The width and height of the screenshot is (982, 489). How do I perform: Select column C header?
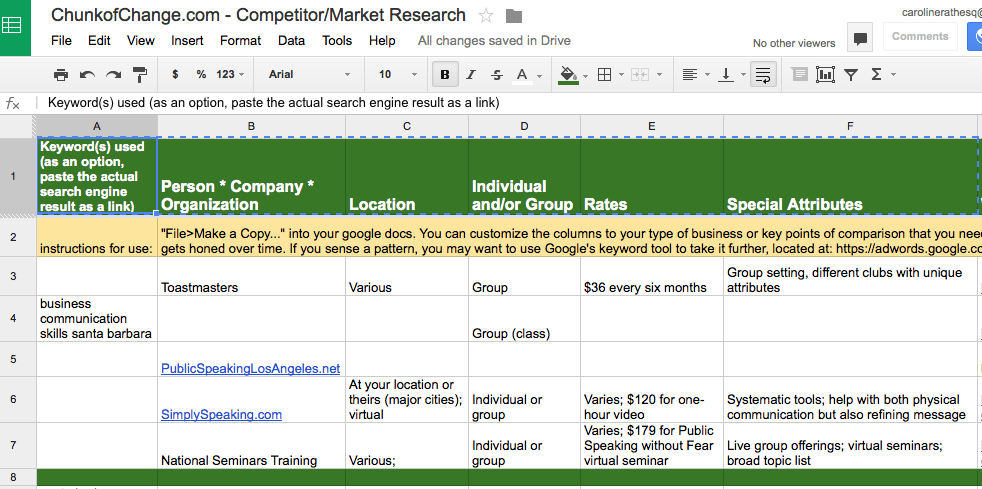click(x=406, y=126)
